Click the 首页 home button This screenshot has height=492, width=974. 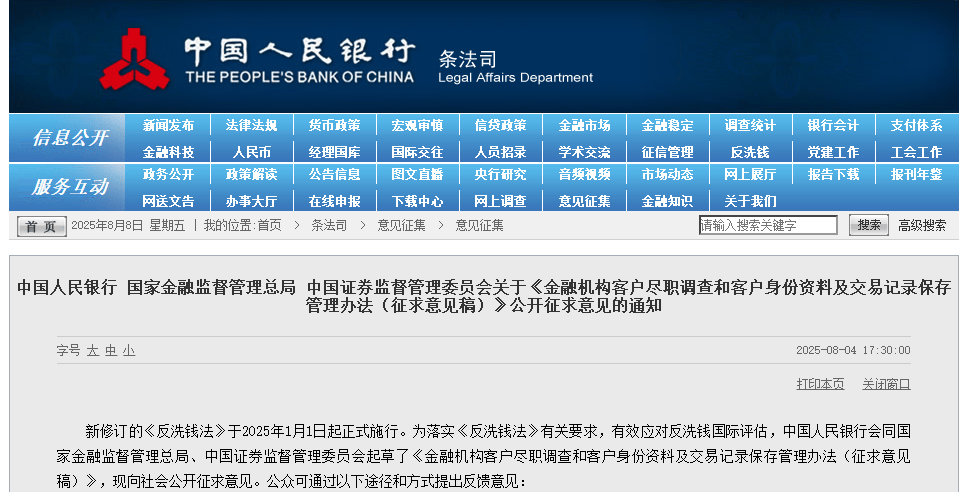tap(42, 226)
